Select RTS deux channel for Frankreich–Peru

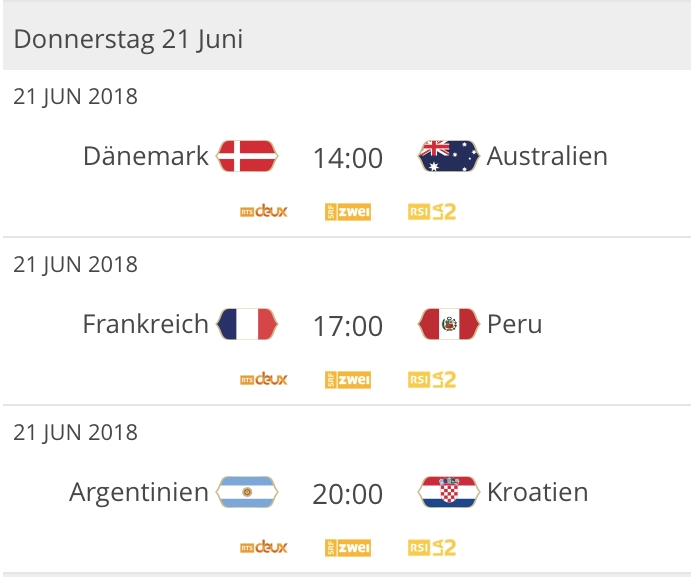point(264,379)
